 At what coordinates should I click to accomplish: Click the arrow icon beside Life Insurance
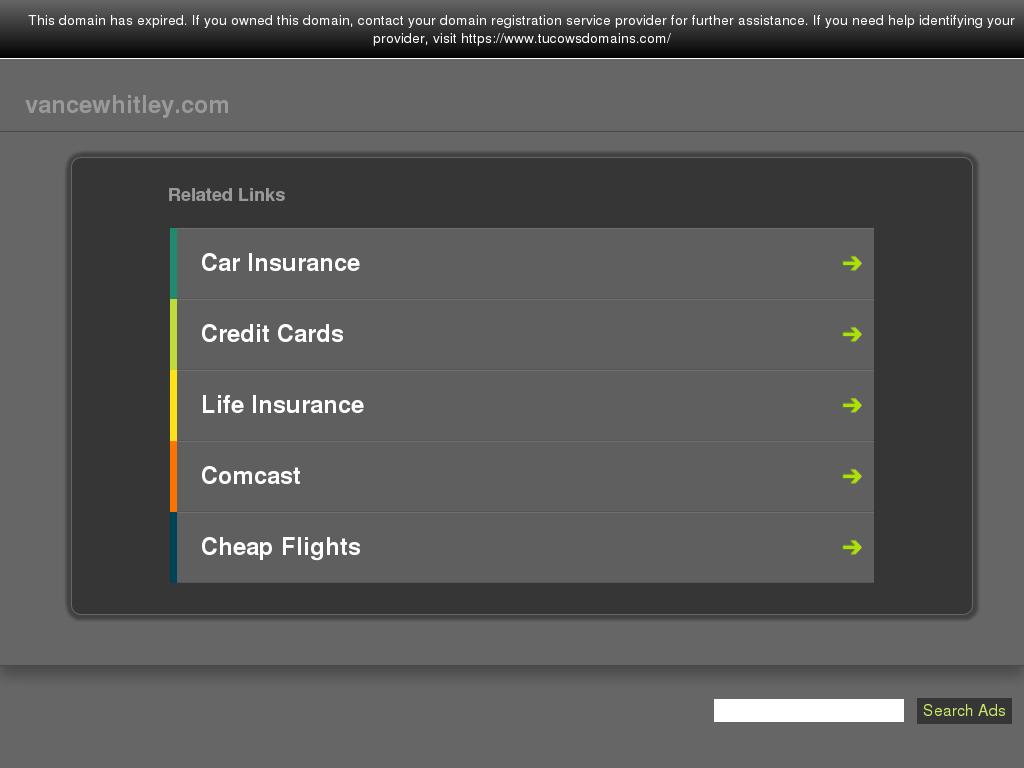[851, 405]
